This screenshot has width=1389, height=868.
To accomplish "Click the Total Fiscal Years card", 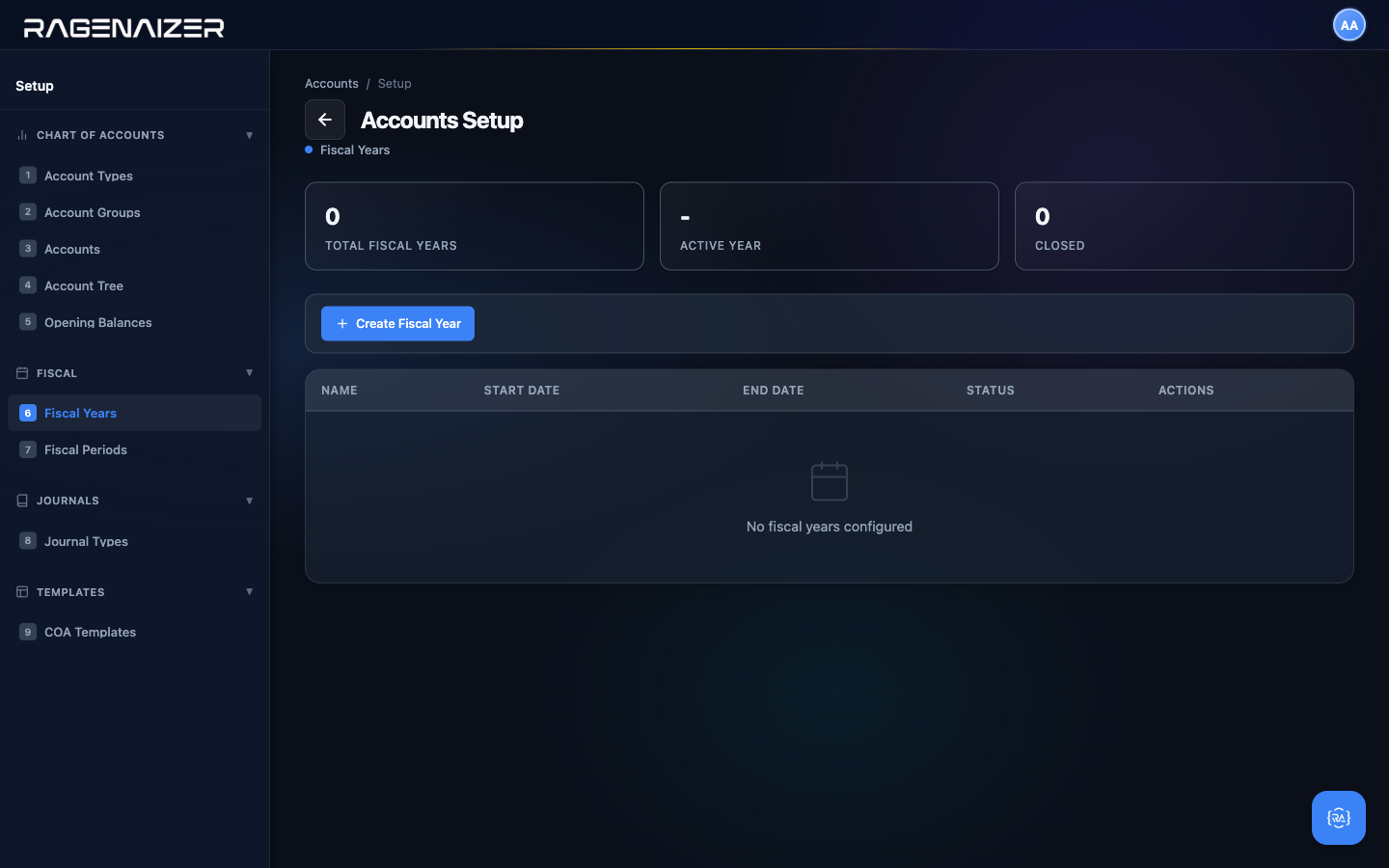I will [x=475, y=227].
